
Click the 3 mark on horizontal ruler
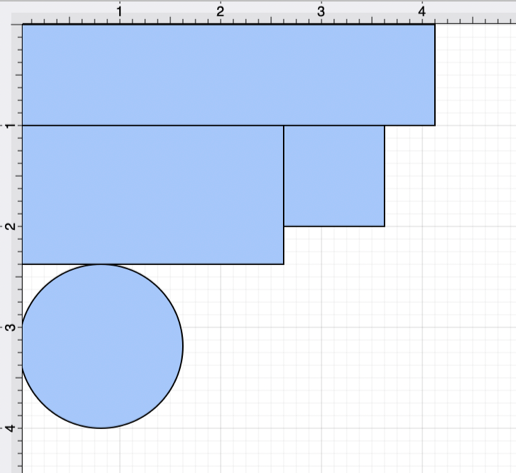[321, 12]
